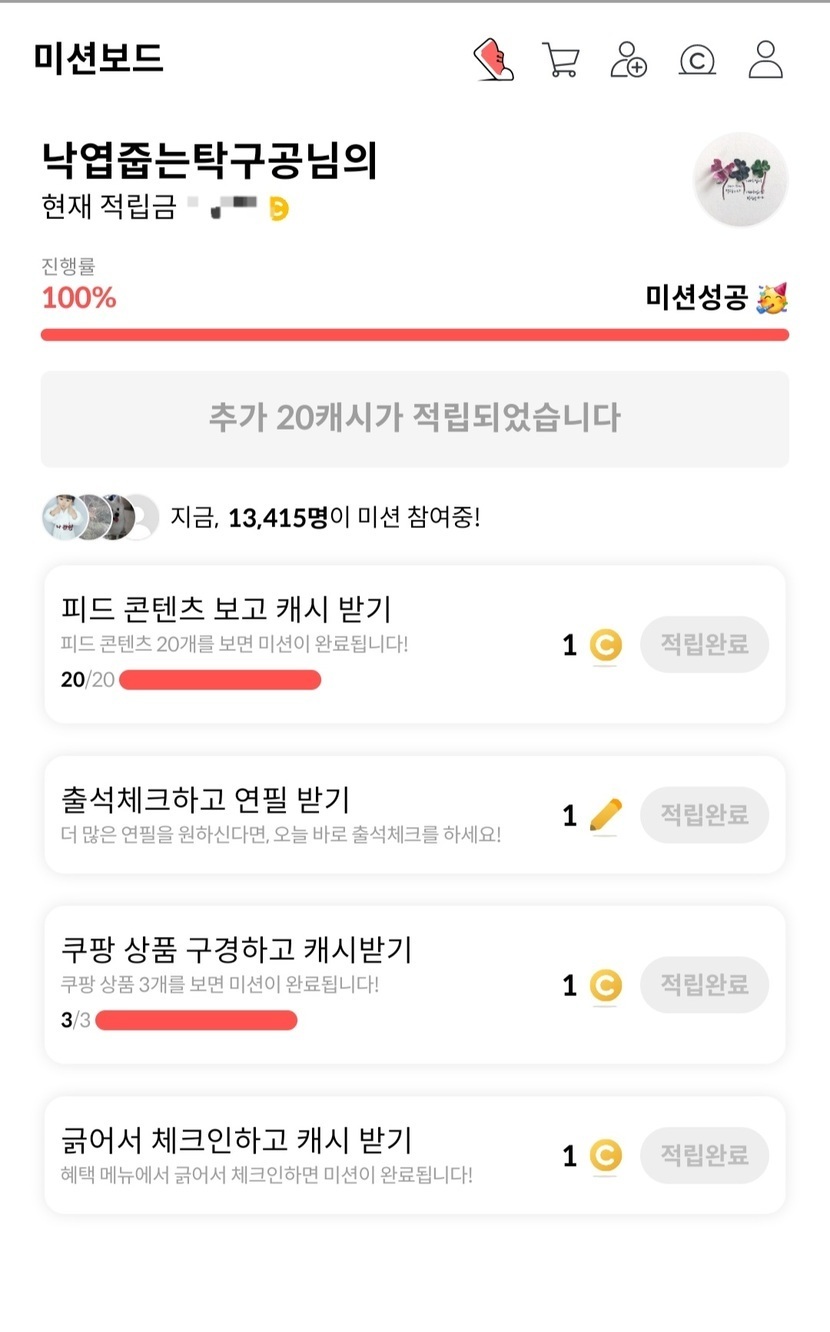The width and height of the screenshot is (830, 1332).
Task: Click 적립완료 button for 쿠팡 상품 mission
Action: pos(704,985)
